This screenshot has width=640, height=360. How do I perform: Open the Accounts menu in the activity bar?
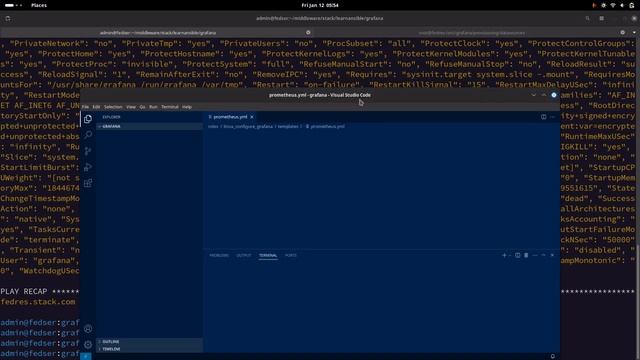pos(88,329)
